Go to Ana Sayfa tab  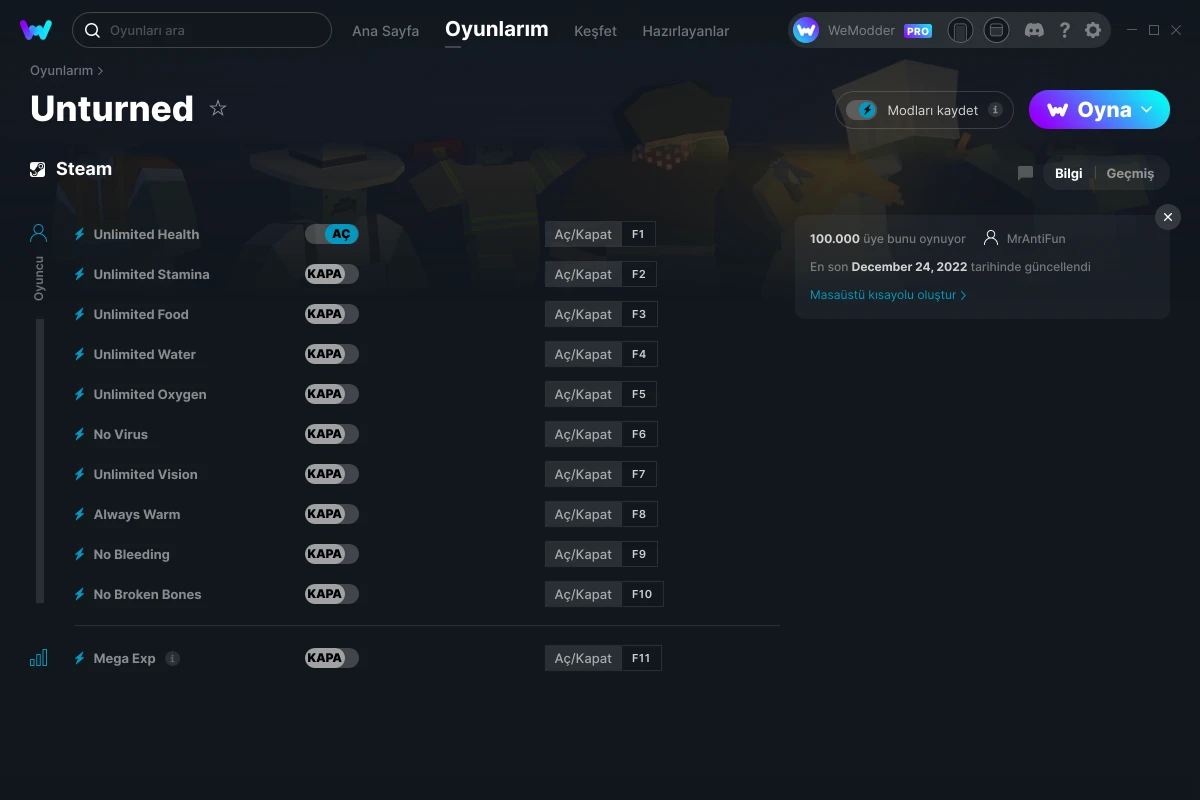(385, 31)
